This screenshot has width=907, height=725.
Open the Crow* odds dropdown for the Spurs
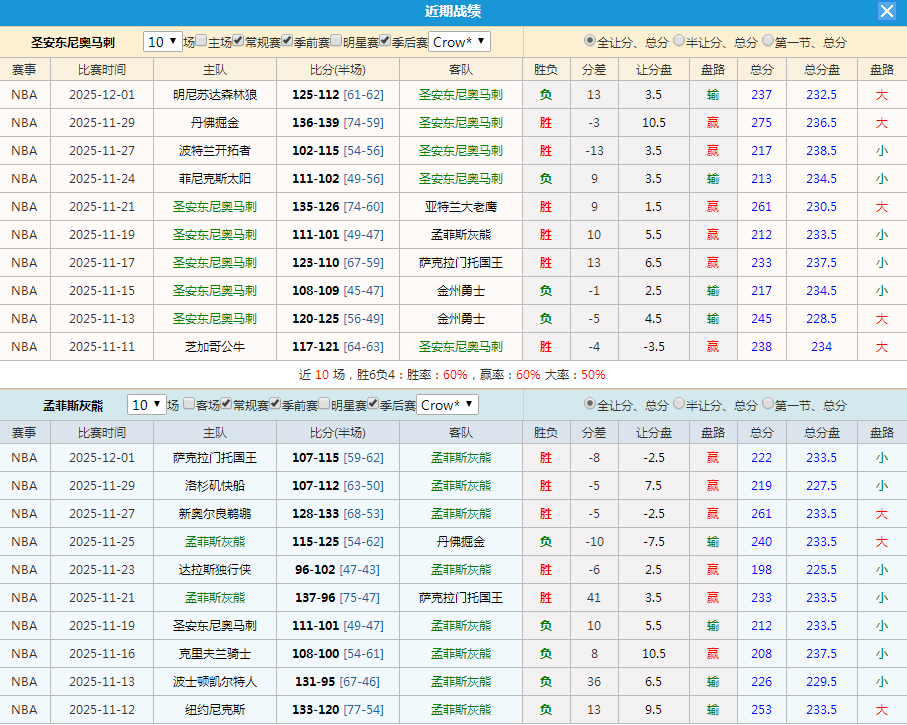[x=459, y=42]
